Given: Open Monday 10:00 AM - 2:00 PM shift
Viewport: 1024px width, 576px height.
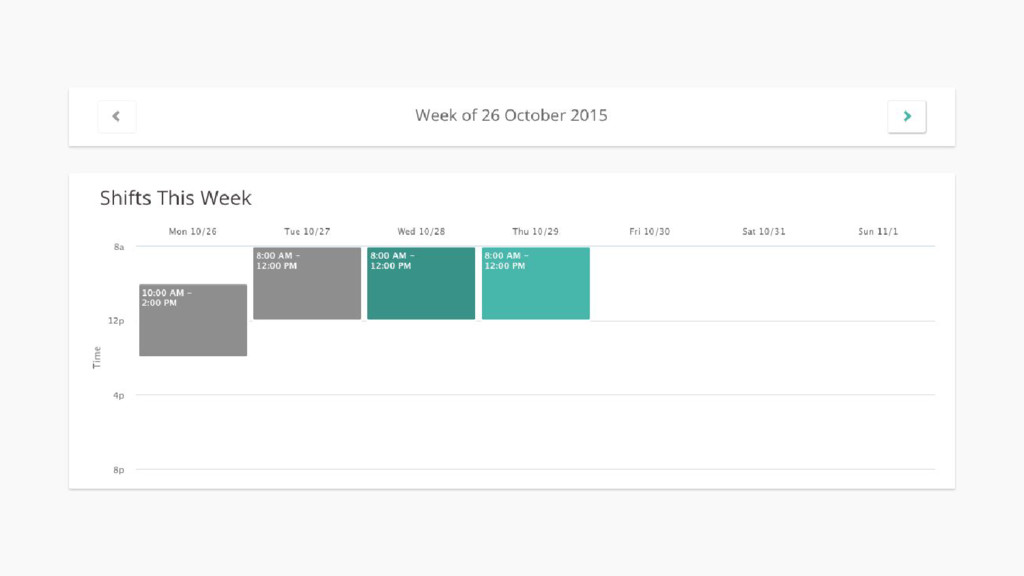Looking at the screenshot, I should click(x=193, y=320).
